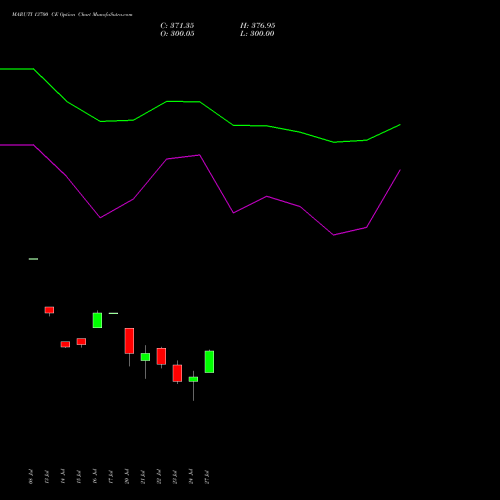Click the green candlestick for 21 Jul
This screenshot has height=500, width=500.
(x=145, y=357)
